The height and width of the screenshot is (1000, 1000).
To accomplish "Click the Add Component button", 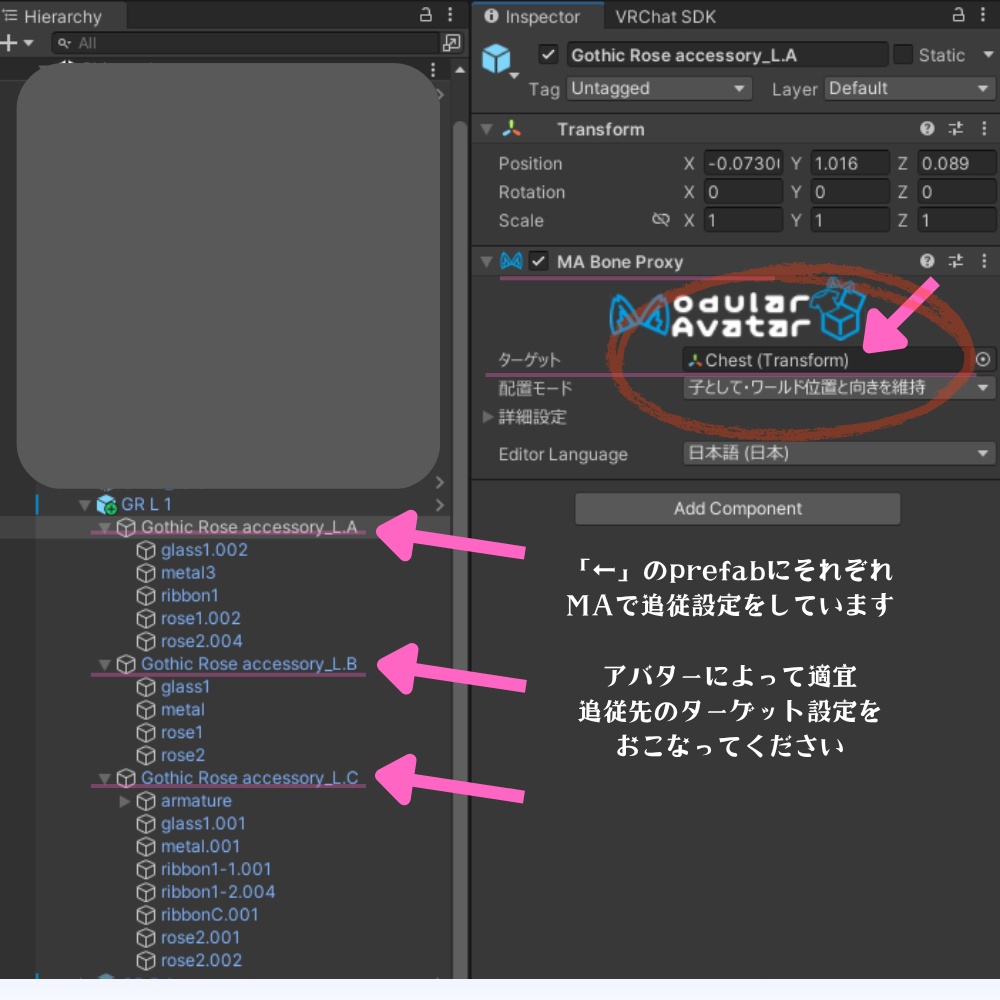I will pos(737,509).
